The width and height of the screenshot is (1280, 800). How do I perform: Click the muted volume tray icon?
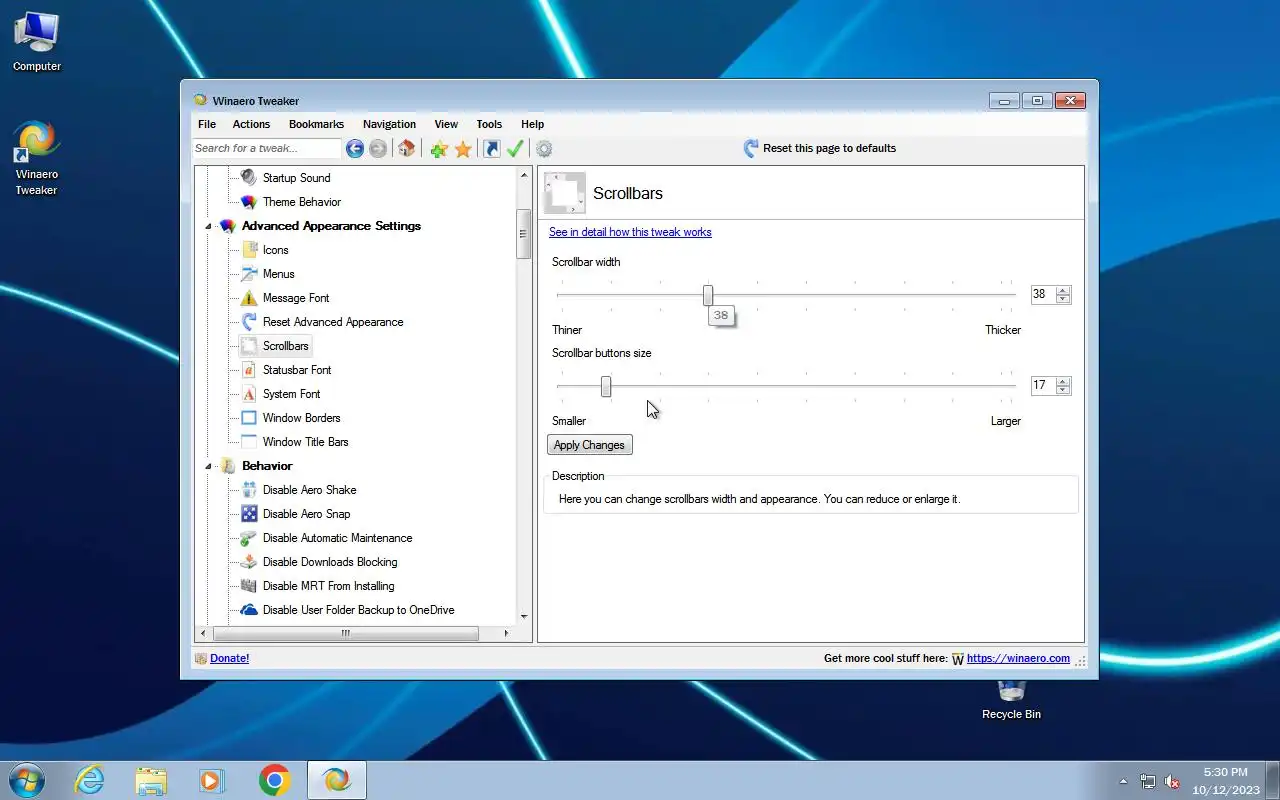(1172, 781)
